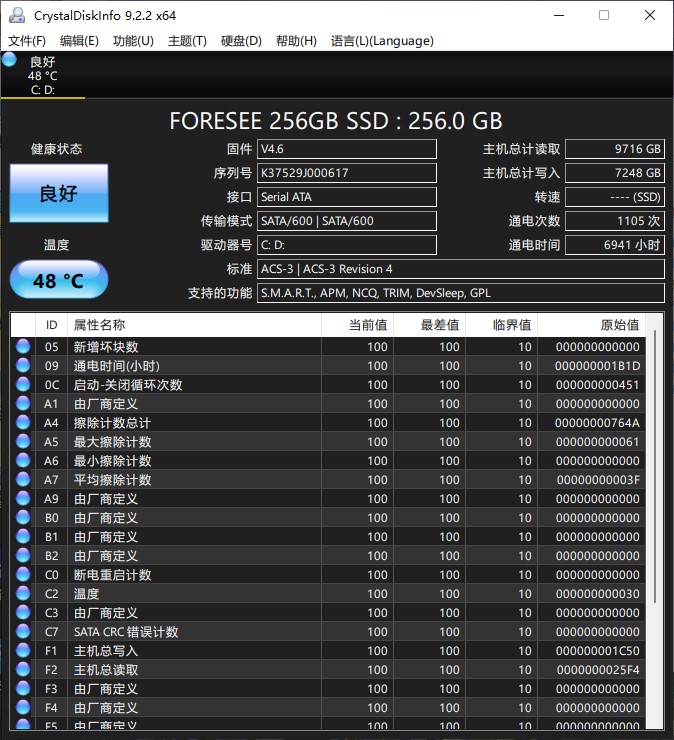Click the standard field ACS-3 Revision 4
Image resolution: width=674 pixels, height=740 pixels.
click(461, 269)
